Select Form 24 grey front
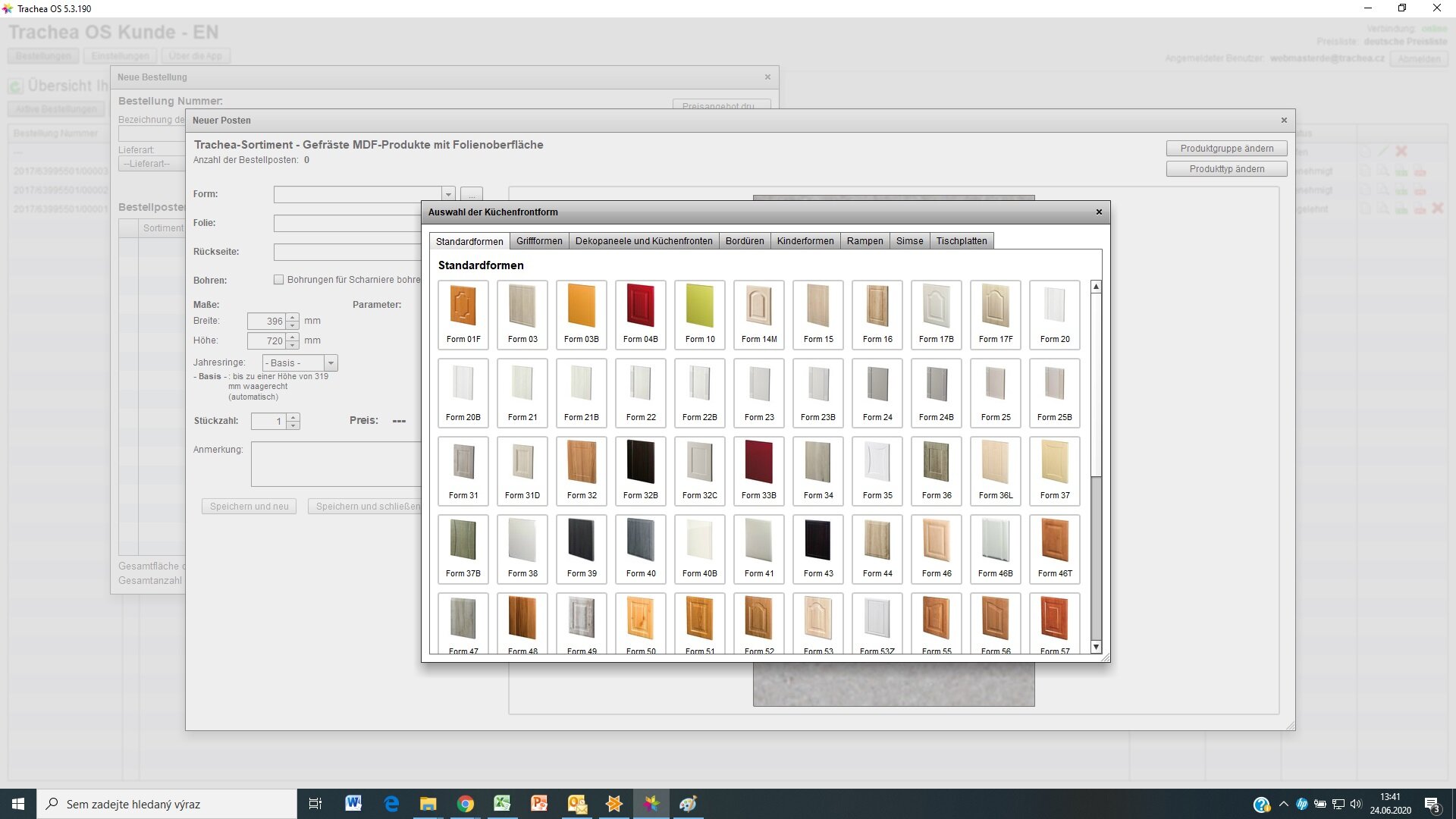 (877, 393)
